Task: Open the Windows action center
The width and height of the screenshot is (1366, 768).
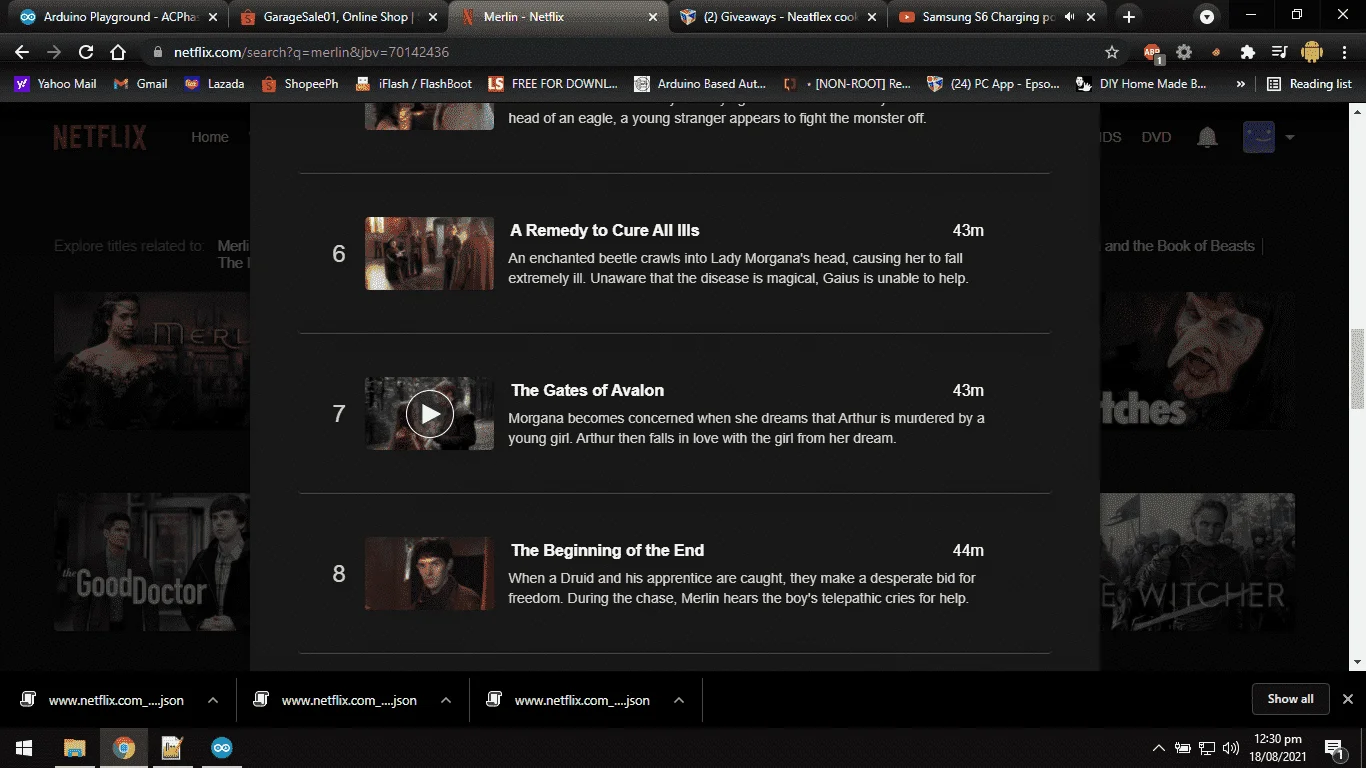Action: [x=1333, y=748]
